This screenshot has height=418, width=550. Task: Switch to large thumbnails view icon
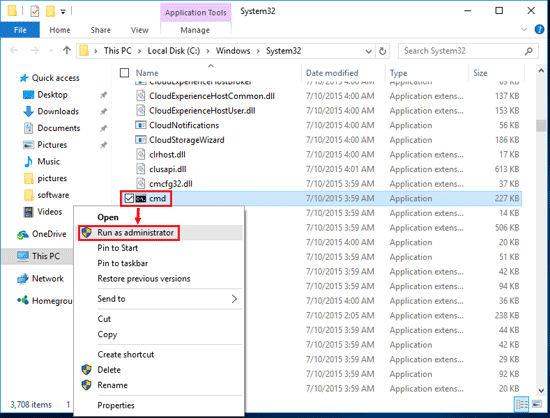coord(537,405)
